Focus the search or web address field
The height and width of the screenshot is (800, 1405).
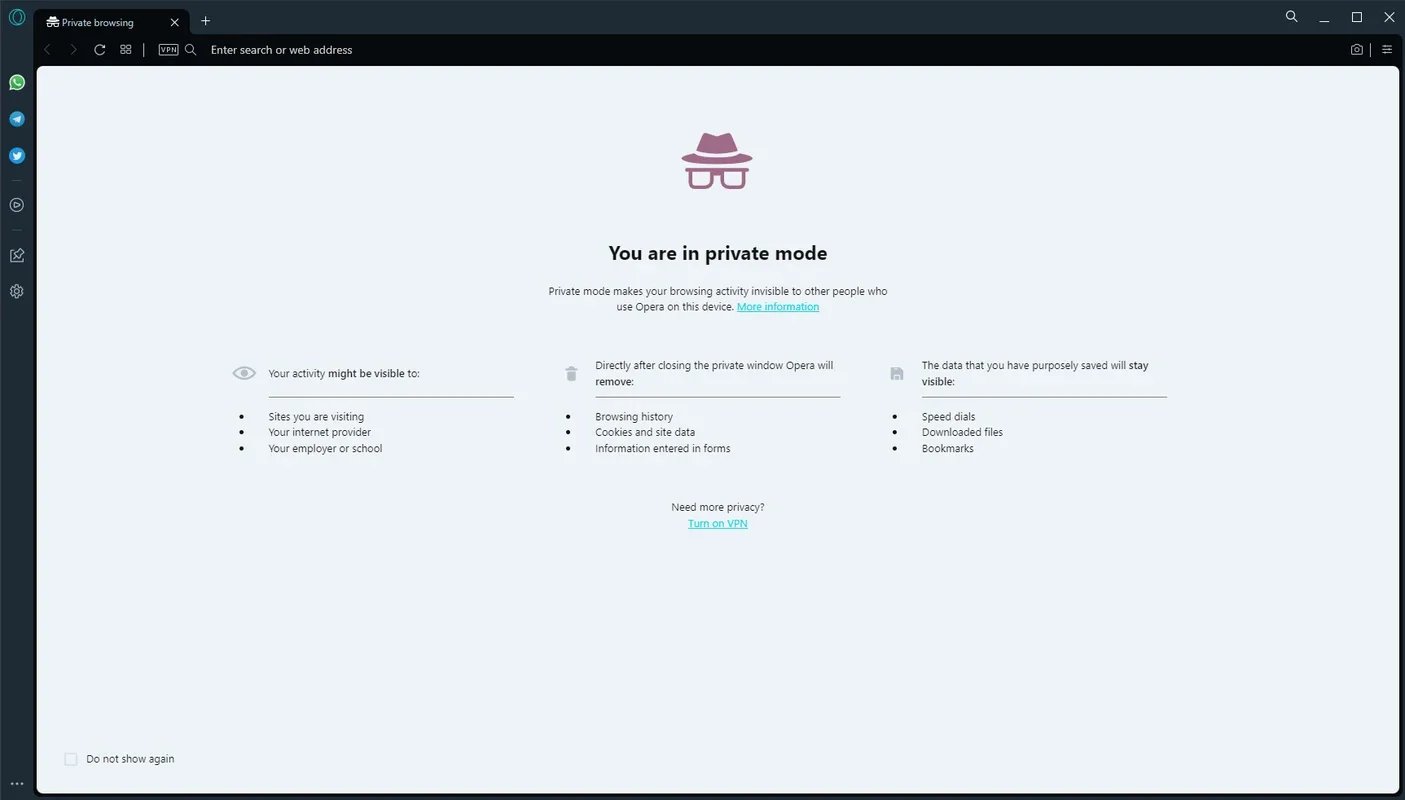(770, 49)
